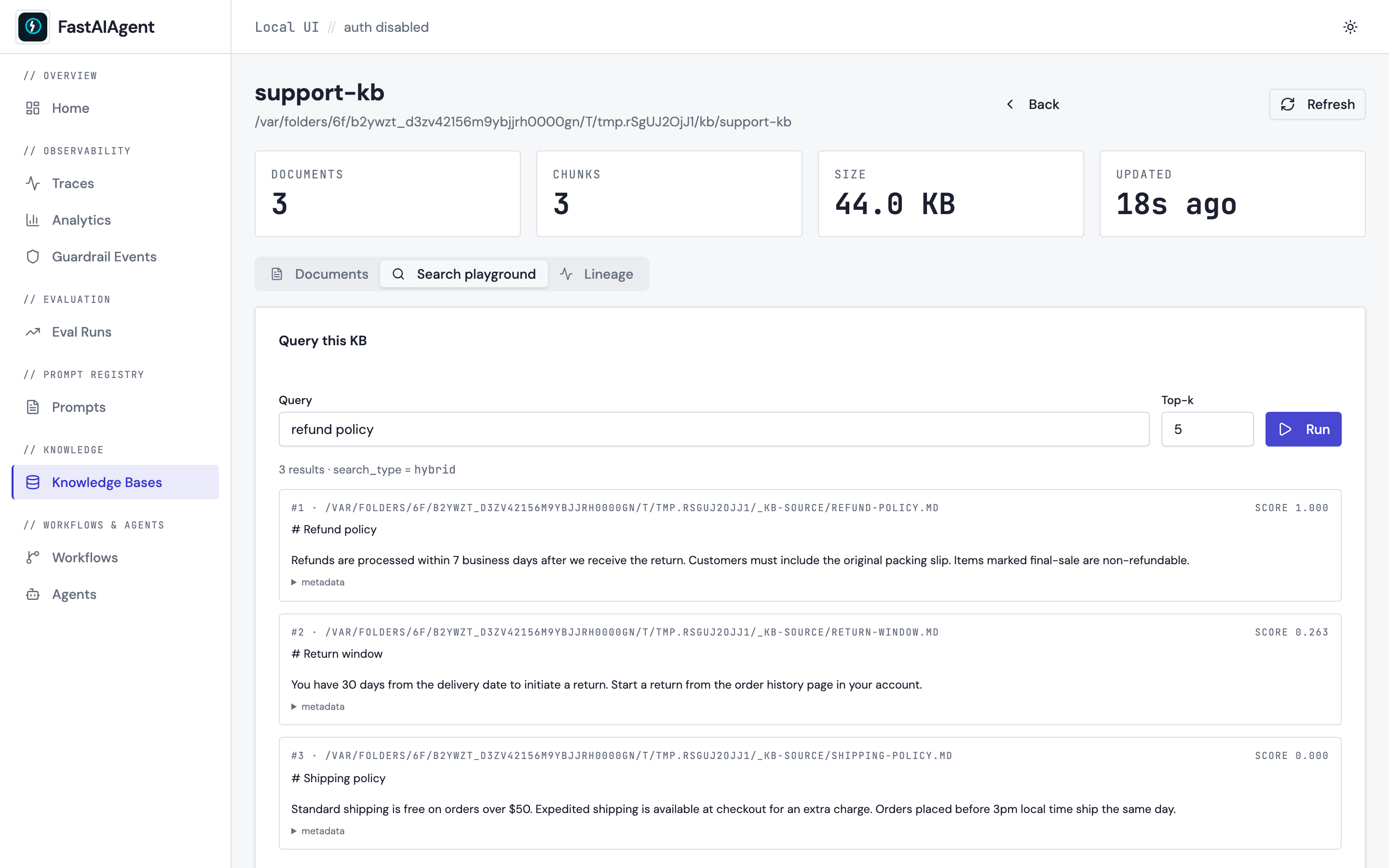Switch to the Documents tab
Image resolution: width=1389 pixels, height=868 pixels.
point(319,274)
